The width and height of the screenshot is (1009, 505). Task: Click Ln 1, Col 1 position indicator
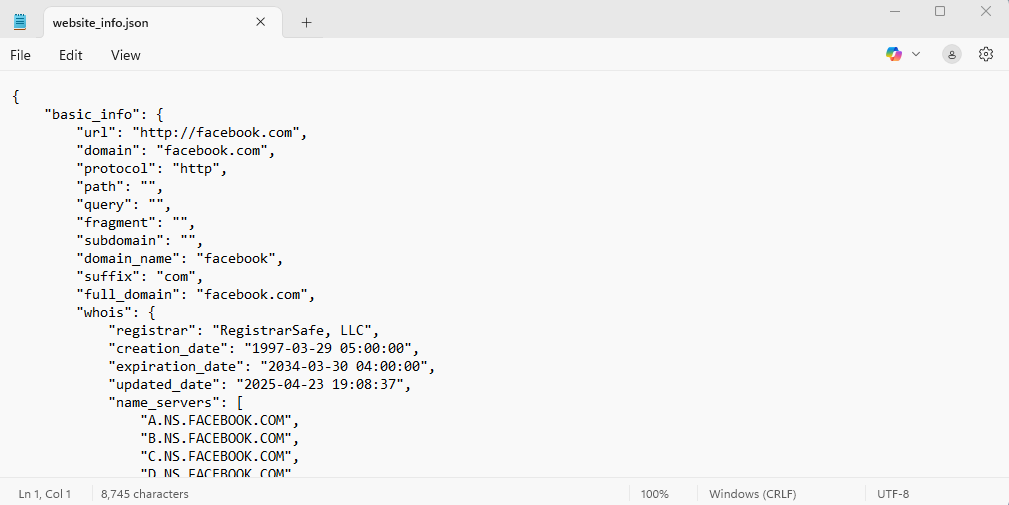(45, 494)
